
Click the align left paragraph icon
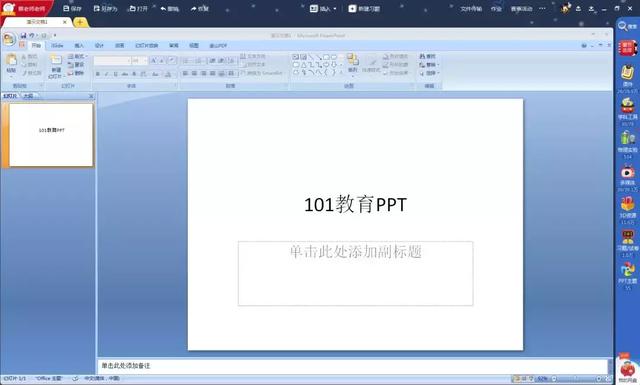pyautogui.click(x=185, y=73)
